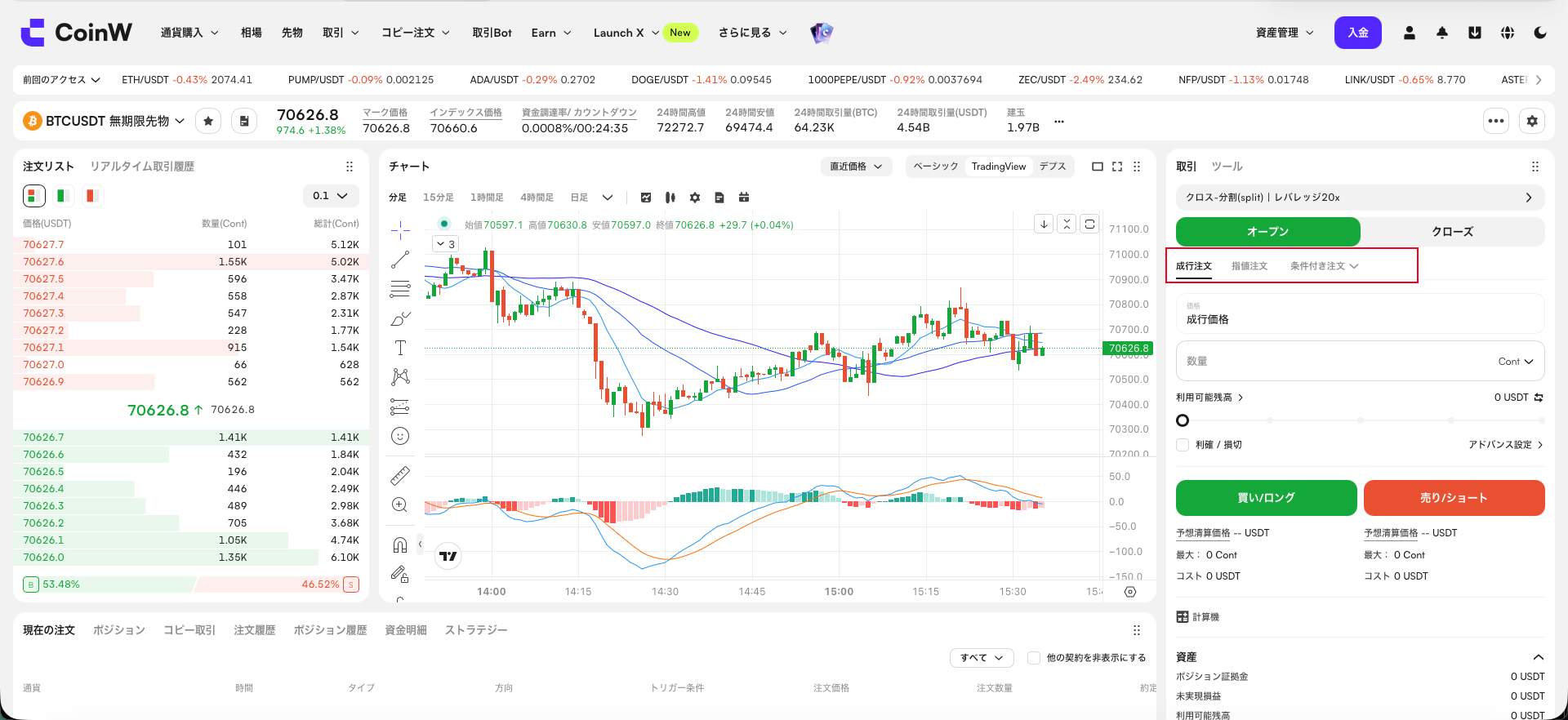Enter fullscreen chart mode
This screenshot has height=720, width=1568.
(x=1117, y=167)
